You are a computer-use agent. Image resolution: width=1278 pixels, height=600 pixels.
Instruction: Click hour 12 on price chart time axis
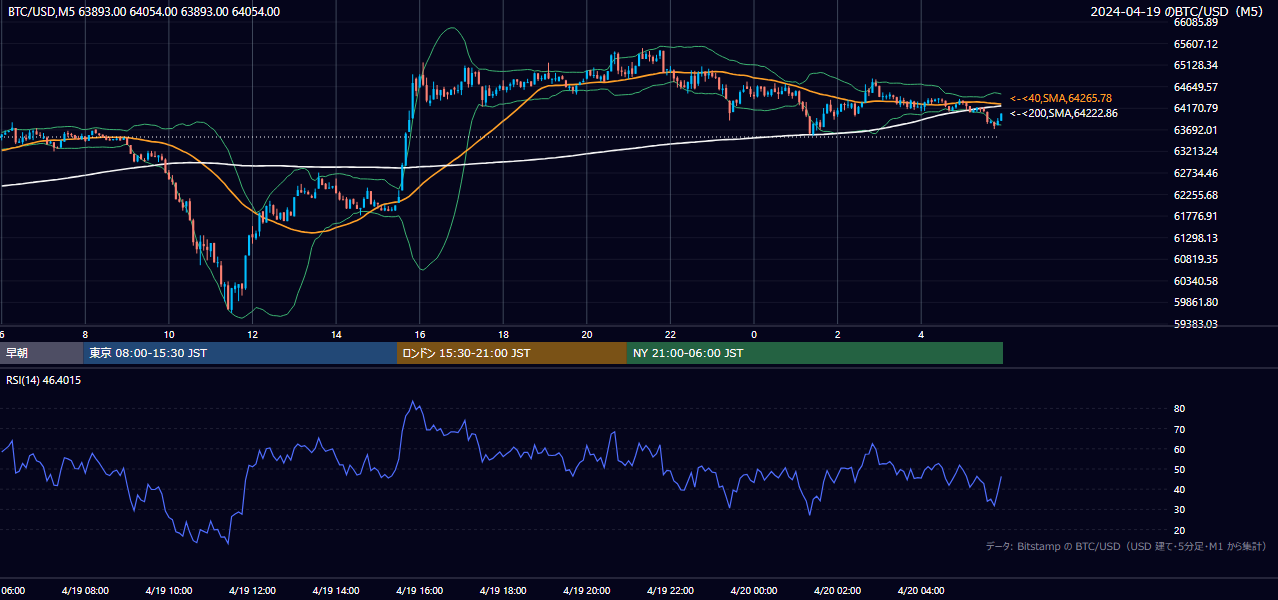[x=253, y=335]
